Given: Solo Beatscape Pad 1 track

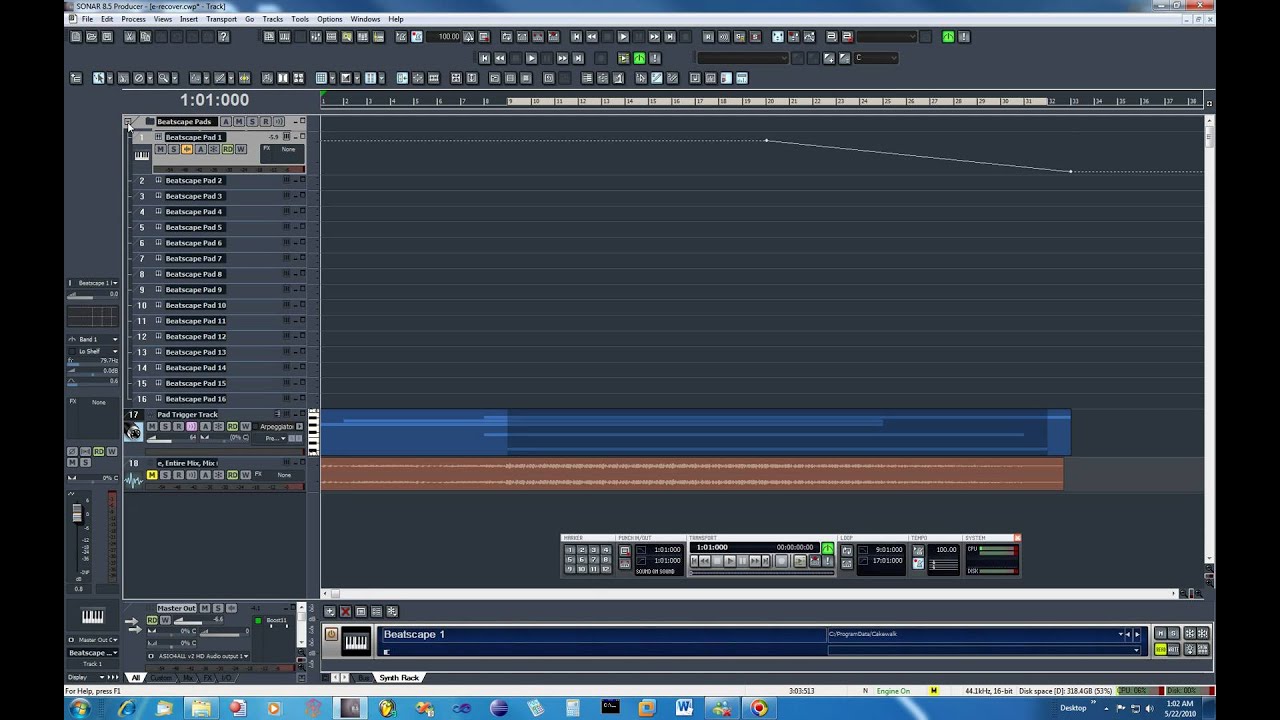Looking at the screenshot, I should [x=173, y=149].
